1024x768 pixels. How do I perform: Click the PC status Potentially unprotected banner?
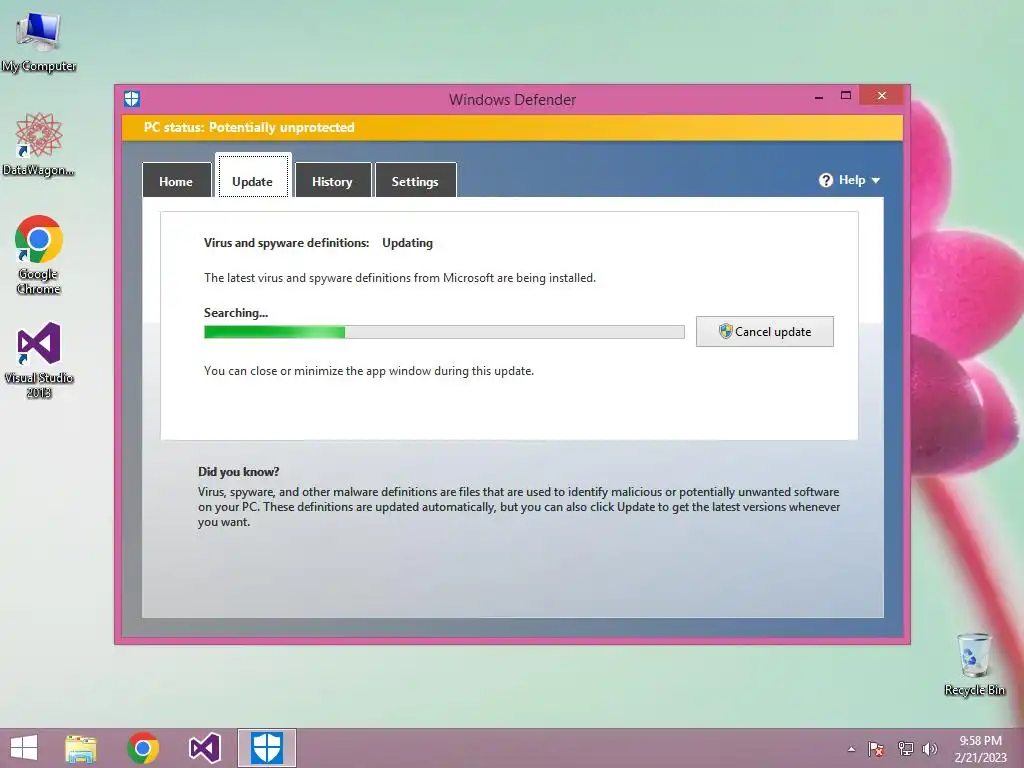(512, 127)
